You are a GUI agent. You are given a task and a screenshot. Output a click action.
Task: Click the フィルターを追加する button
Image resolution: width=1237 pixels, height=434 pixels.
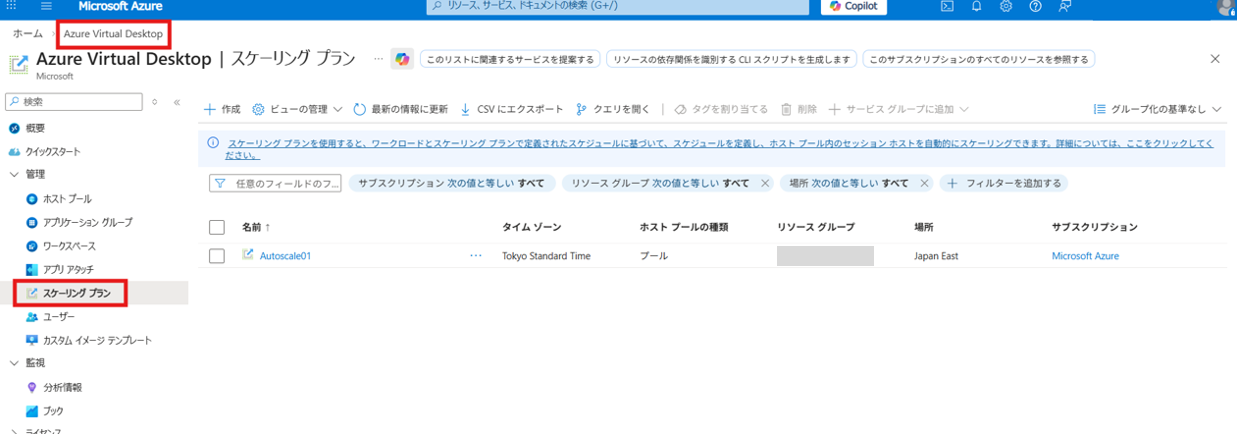tap(1004, 184)
